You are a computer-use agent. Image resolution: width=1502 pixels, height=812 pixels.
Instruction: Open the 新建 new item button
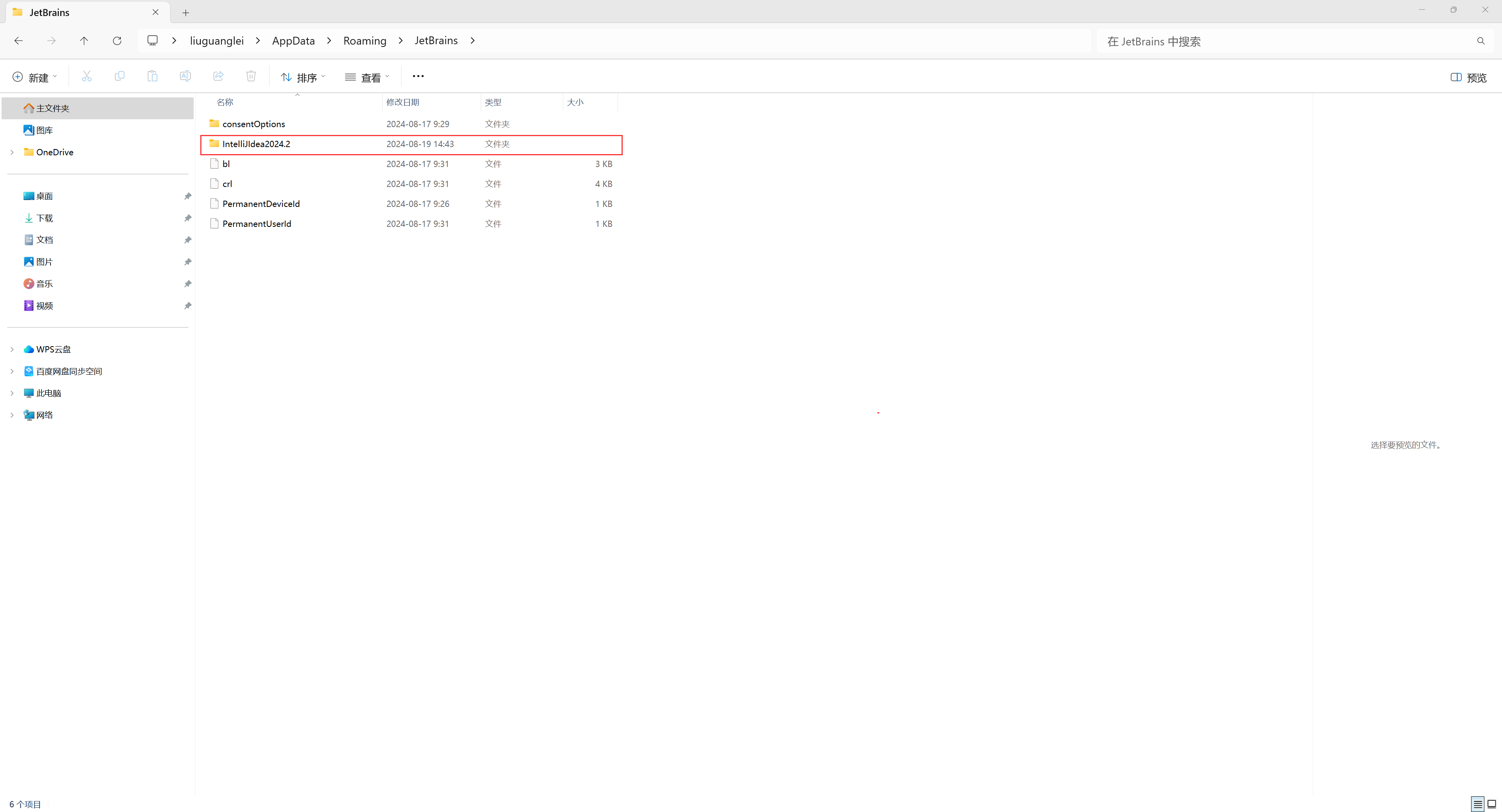[x=34, y=77]
